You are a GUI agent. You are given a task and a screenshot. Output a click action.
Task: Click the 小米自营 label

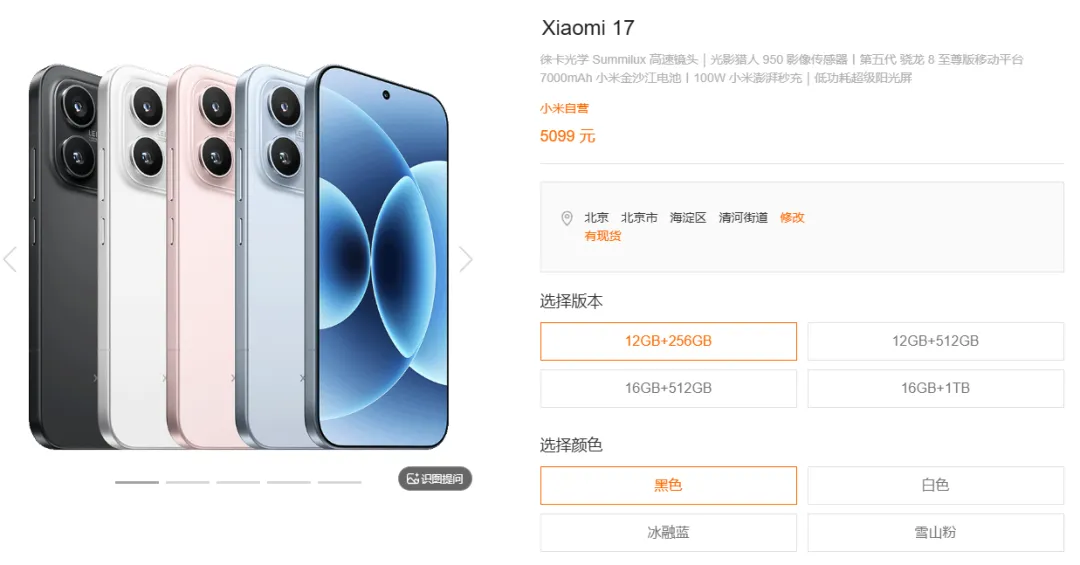[x=564, y=108]
